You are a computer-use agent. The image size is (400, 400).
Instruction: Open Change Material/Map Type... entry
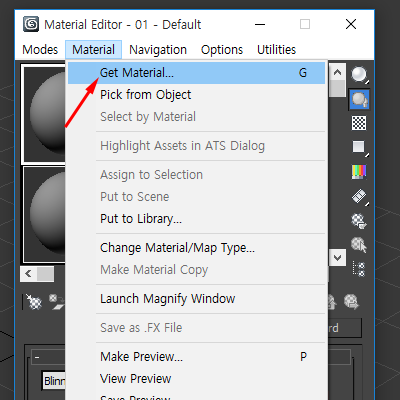pyautogui.click(x=196, y=248)
